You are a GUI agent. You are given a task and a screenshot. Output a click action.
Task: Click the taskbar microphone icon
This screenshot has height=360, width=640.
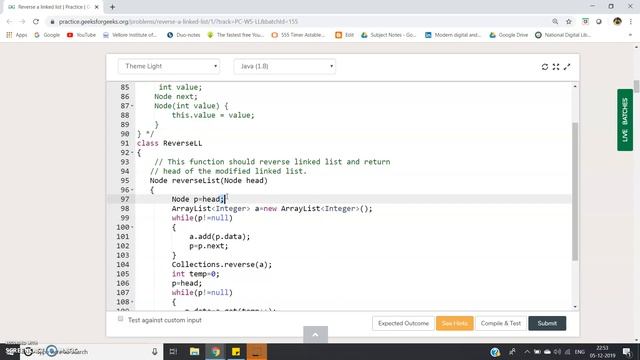155,351
